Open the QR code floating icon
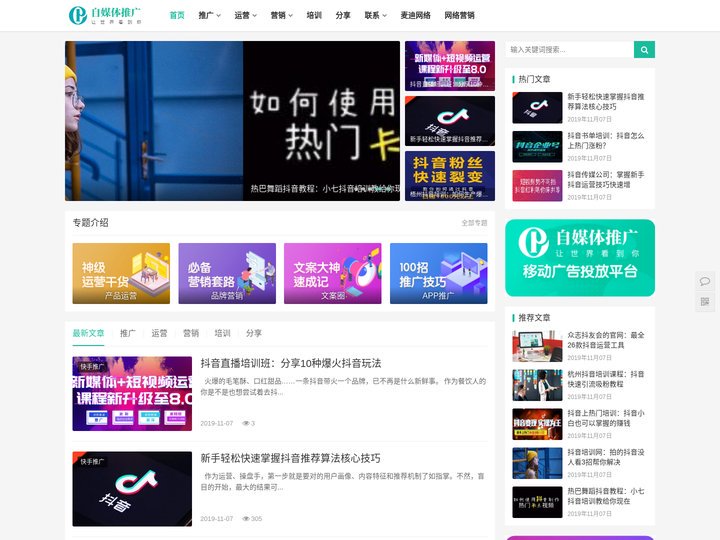The image size is (720, 540). click(x=705, y=302)
